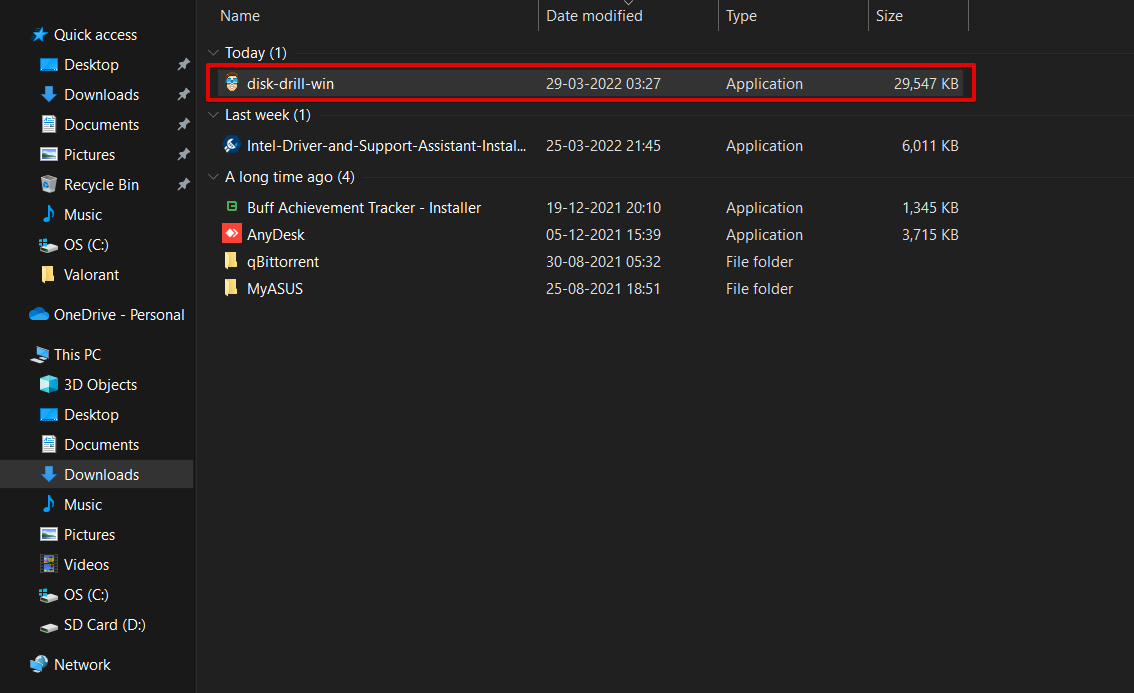Open OneDrive - Personal label in sidebar

point(119,315)
